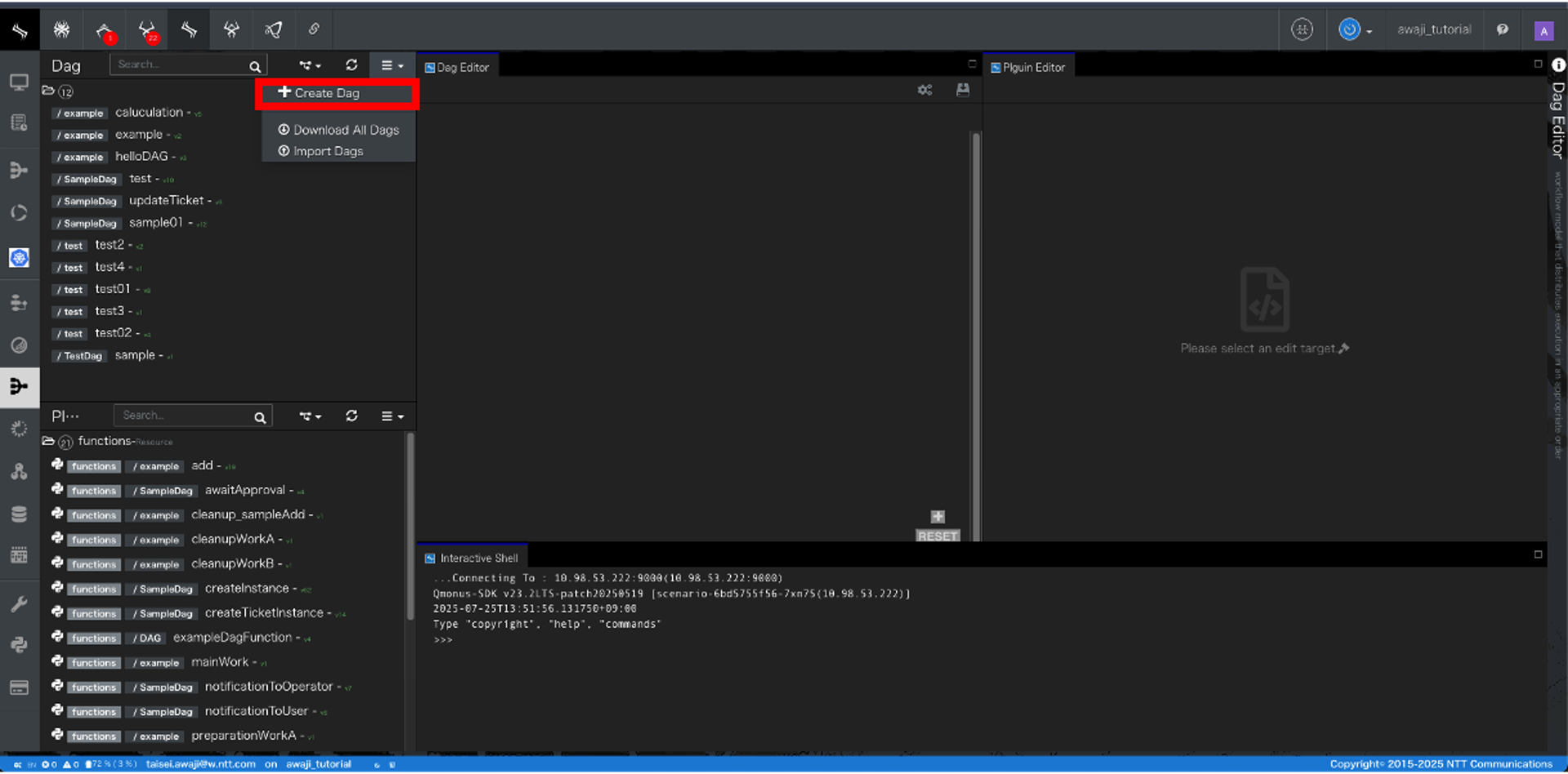The width and height of the screenshot is (1568, 774).
Task: Choose Import Dags menu entry
Action: [327, 151]
